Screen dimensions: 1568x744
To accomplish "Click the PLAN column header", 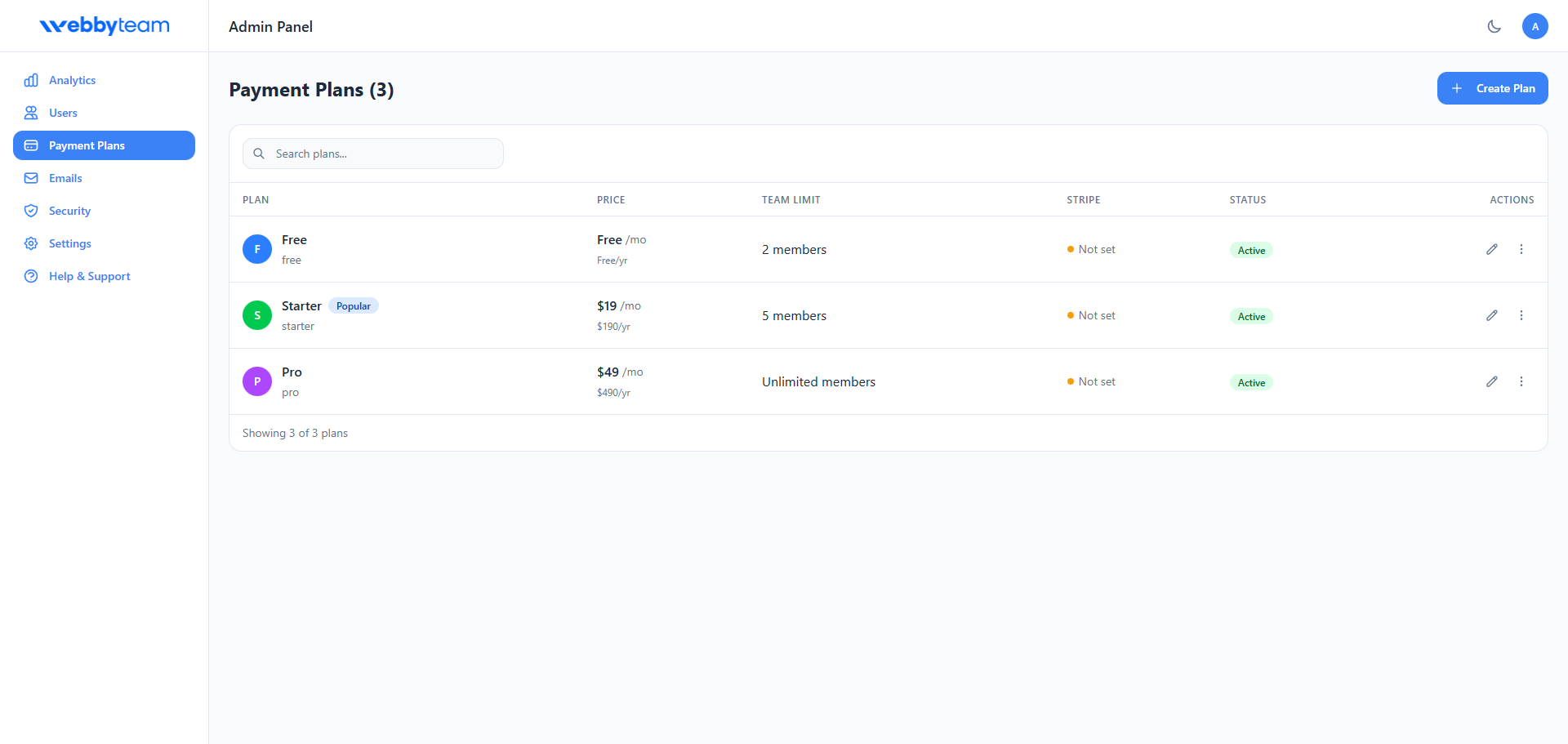I will point(256,199).
